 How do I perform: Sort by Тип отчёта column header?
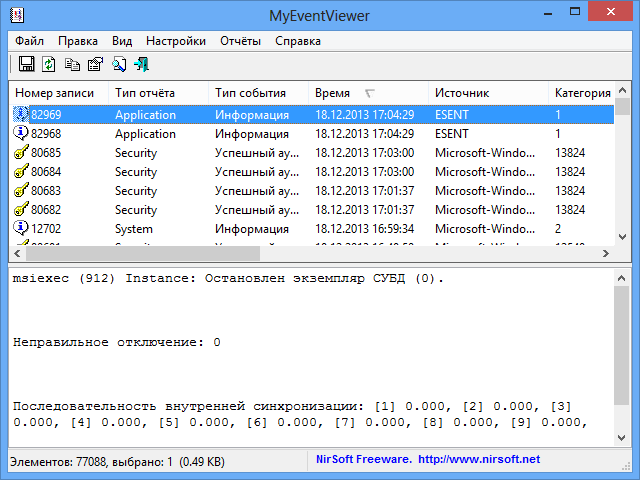(158, 93)
